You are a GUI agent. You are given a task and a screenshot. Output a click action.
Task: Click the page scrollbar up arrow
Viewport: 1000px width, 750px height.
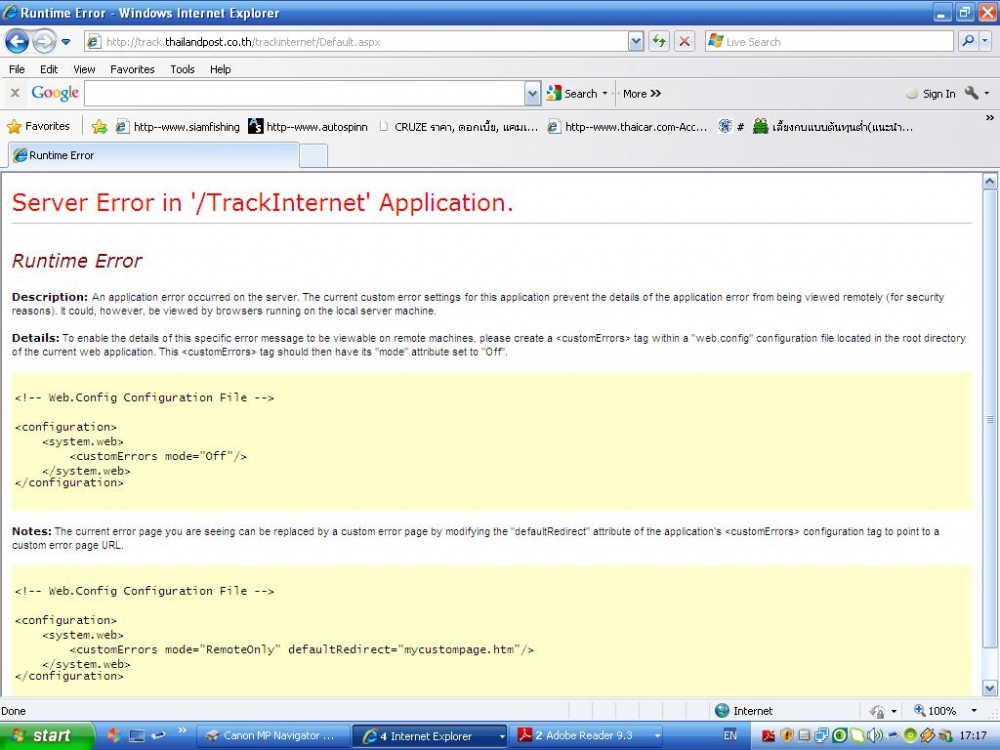pos(989,182)
